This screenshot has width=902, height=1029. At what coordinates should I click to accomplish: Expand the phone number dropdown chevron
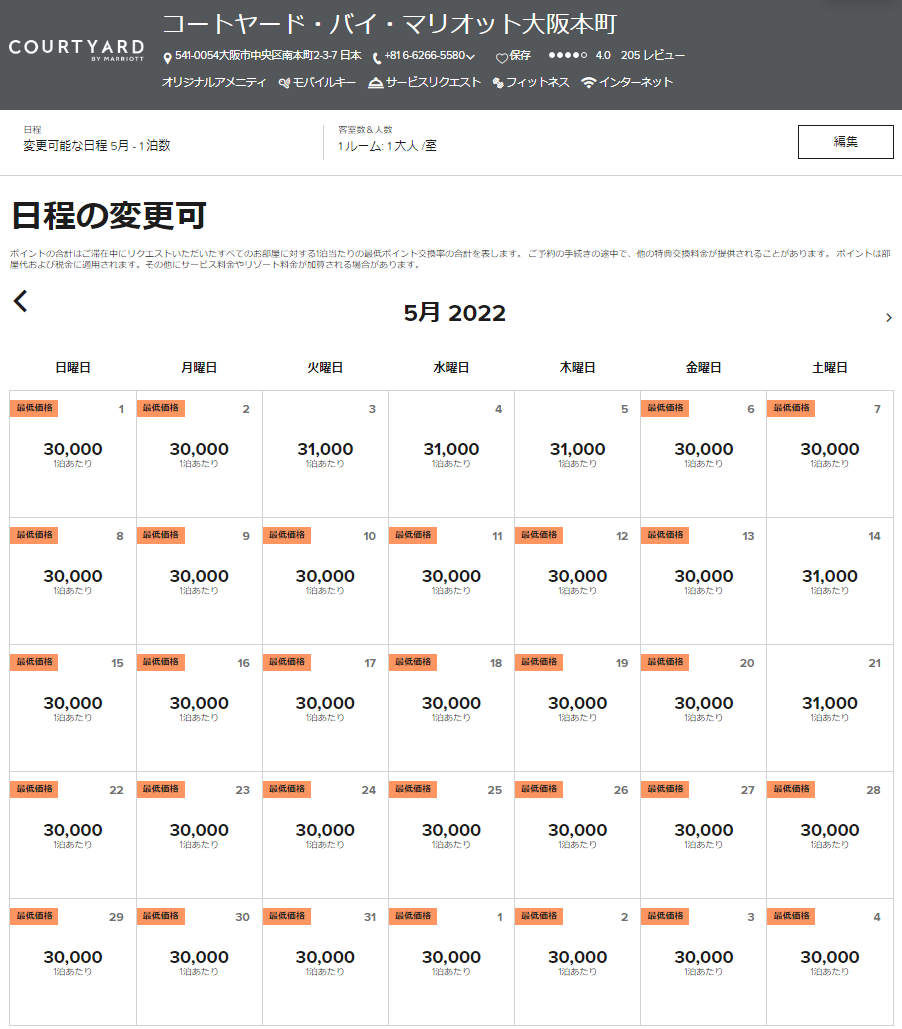pyautogui.click(x=470, y=57)
